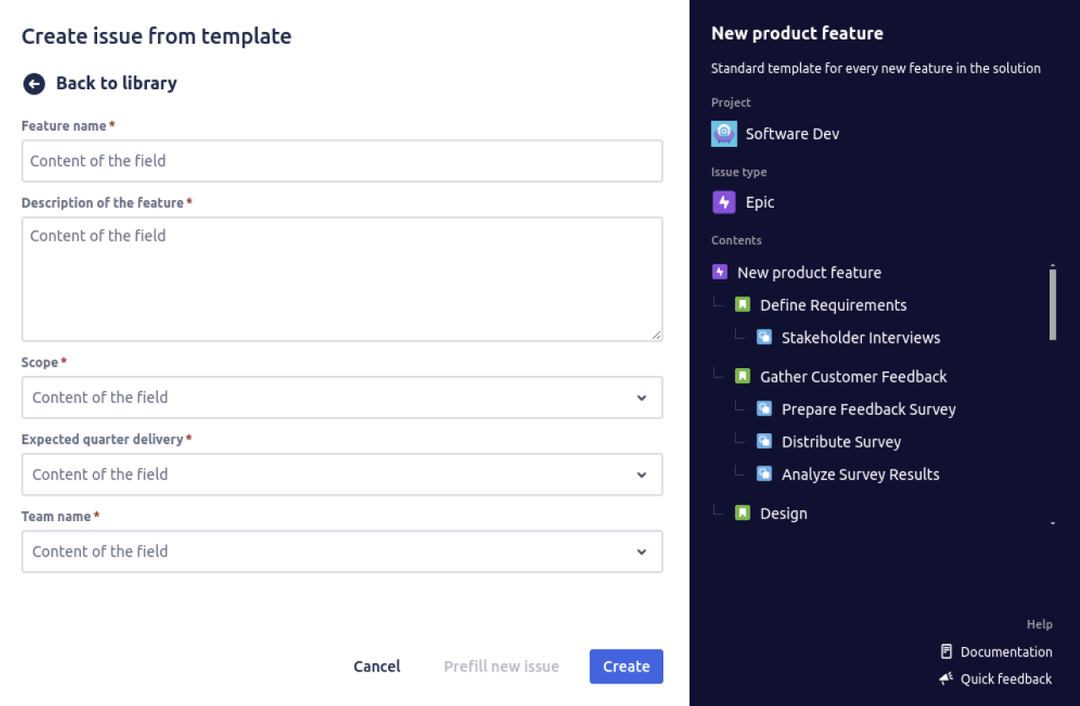This screenshot has width=1080, height=706.
Task: Click the Feature name input field
Action: tap(342, 160)
